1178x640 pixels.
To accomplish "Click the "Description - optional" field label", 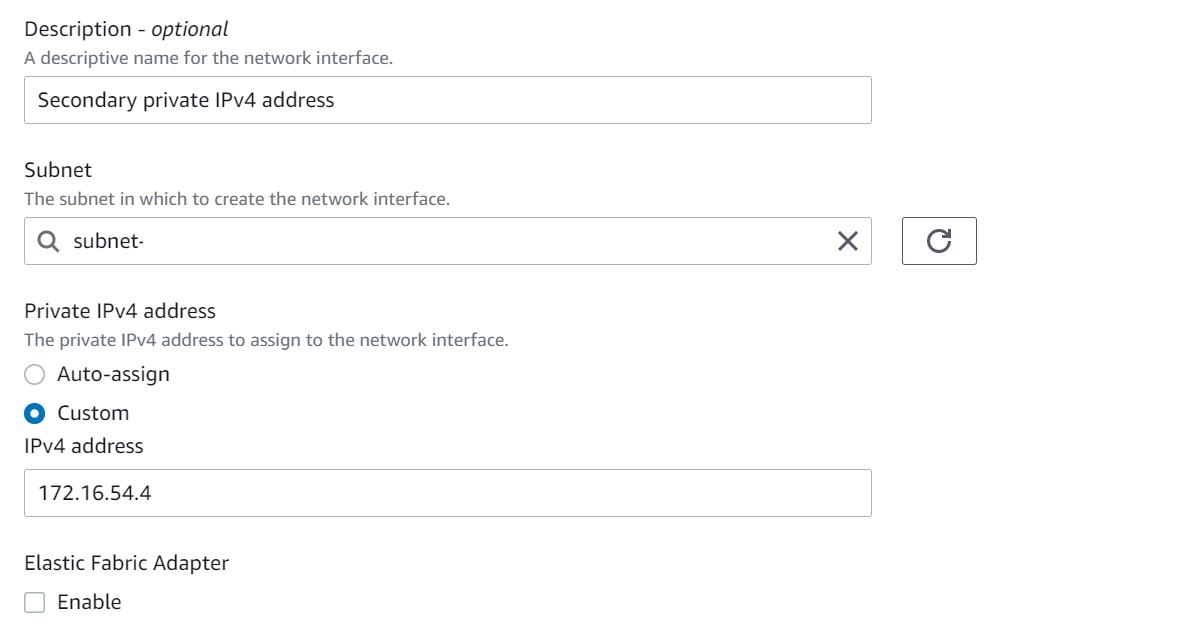I will coord(126,29).
